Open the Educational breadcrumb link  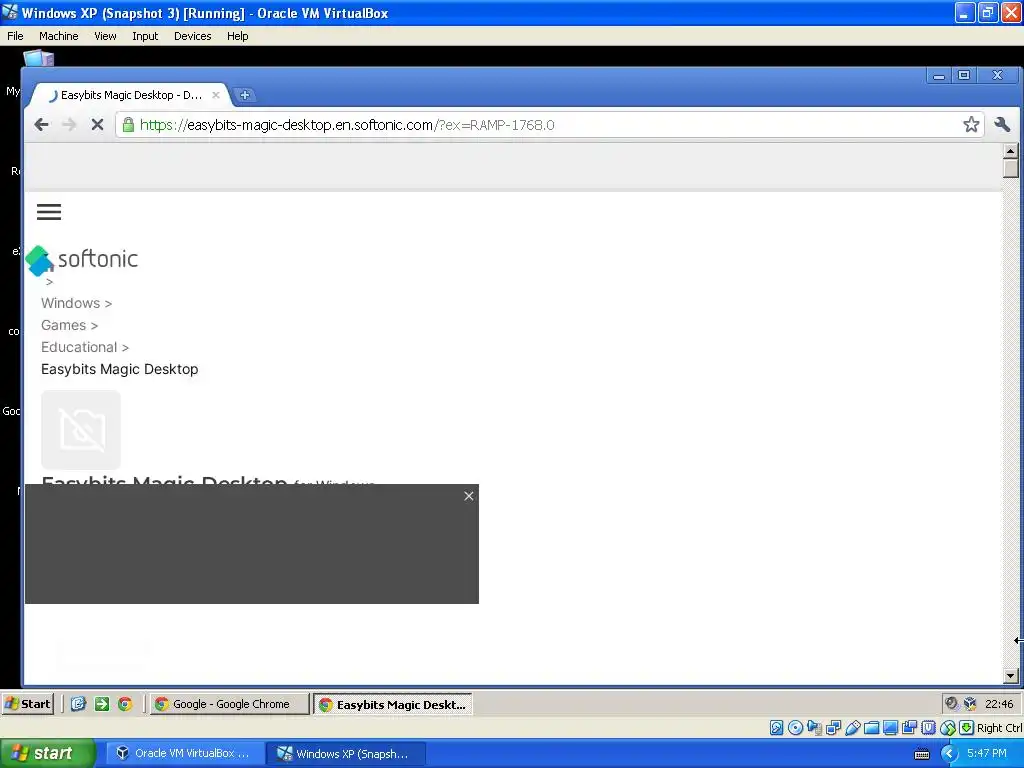point(79,347)
